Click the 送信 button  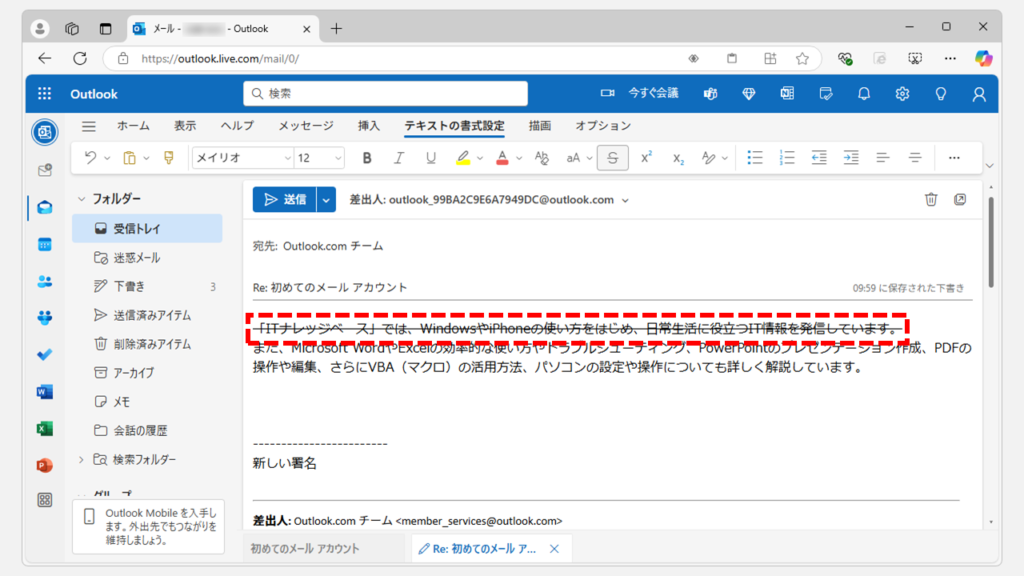click(285, 200)
